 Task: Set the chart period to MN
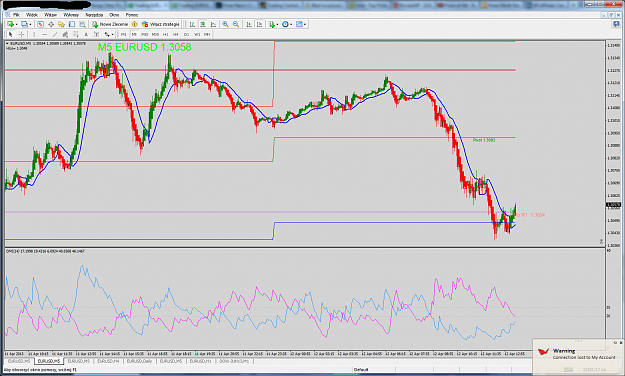(x=207, y=34)
